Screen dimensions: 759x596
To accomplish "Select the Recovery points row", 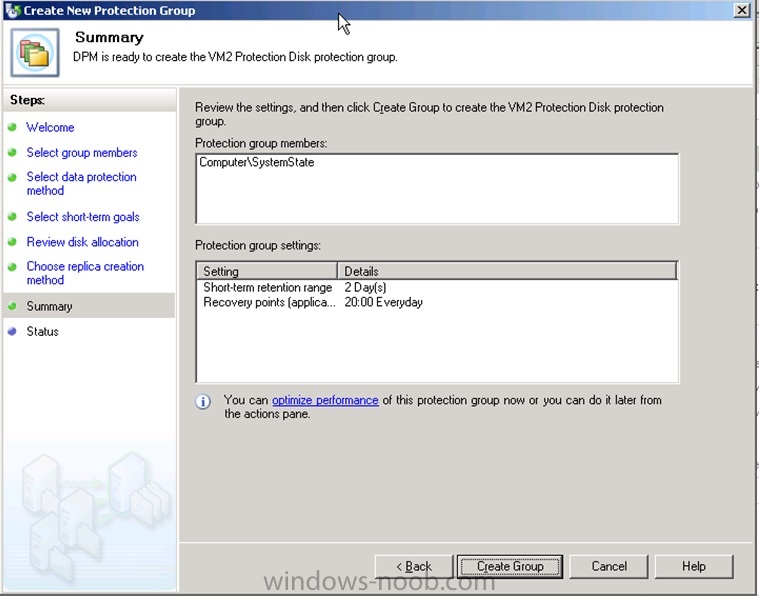I will point(437,303).
